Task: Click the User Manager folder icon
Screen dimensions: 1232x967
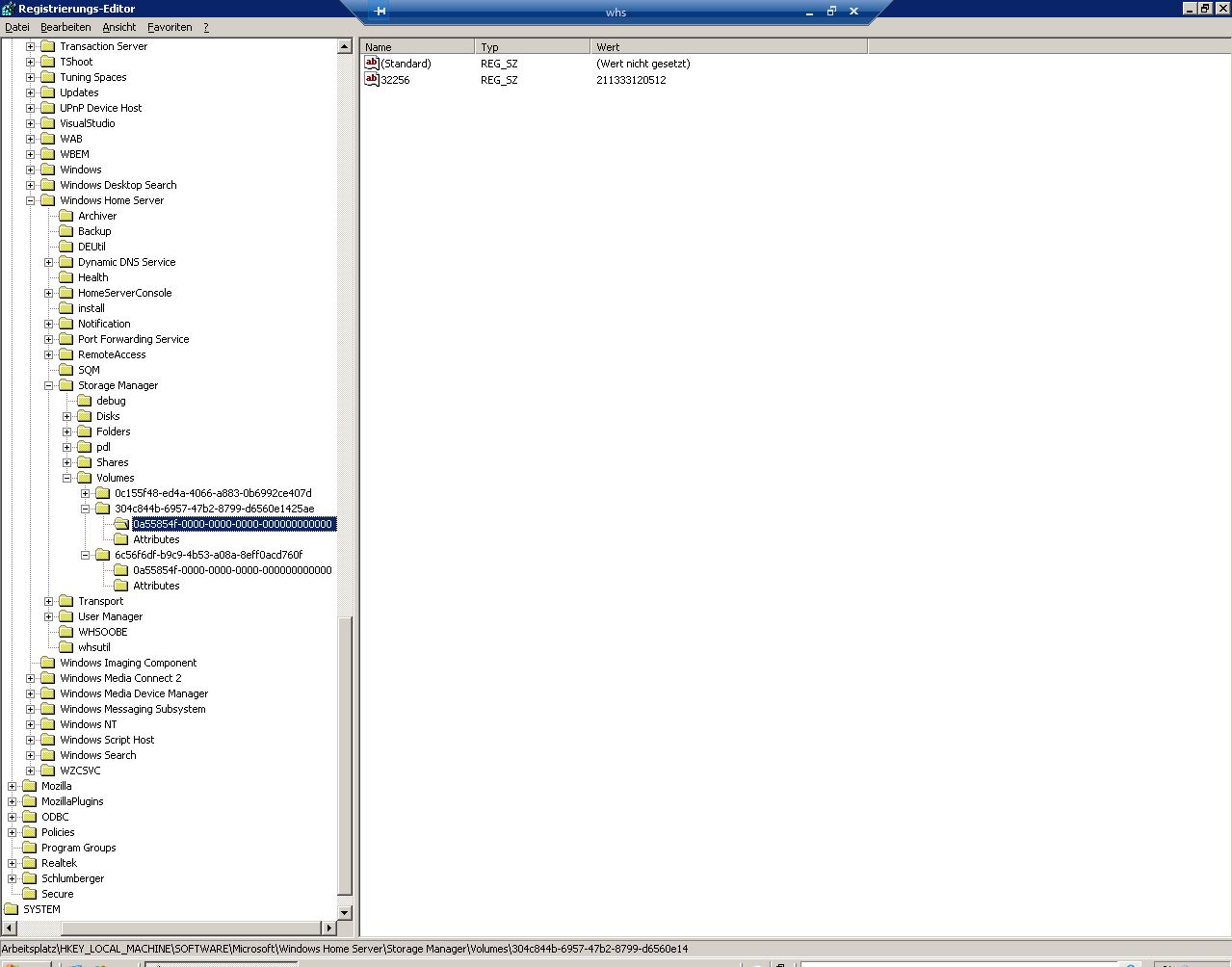Action: [66, 616]
